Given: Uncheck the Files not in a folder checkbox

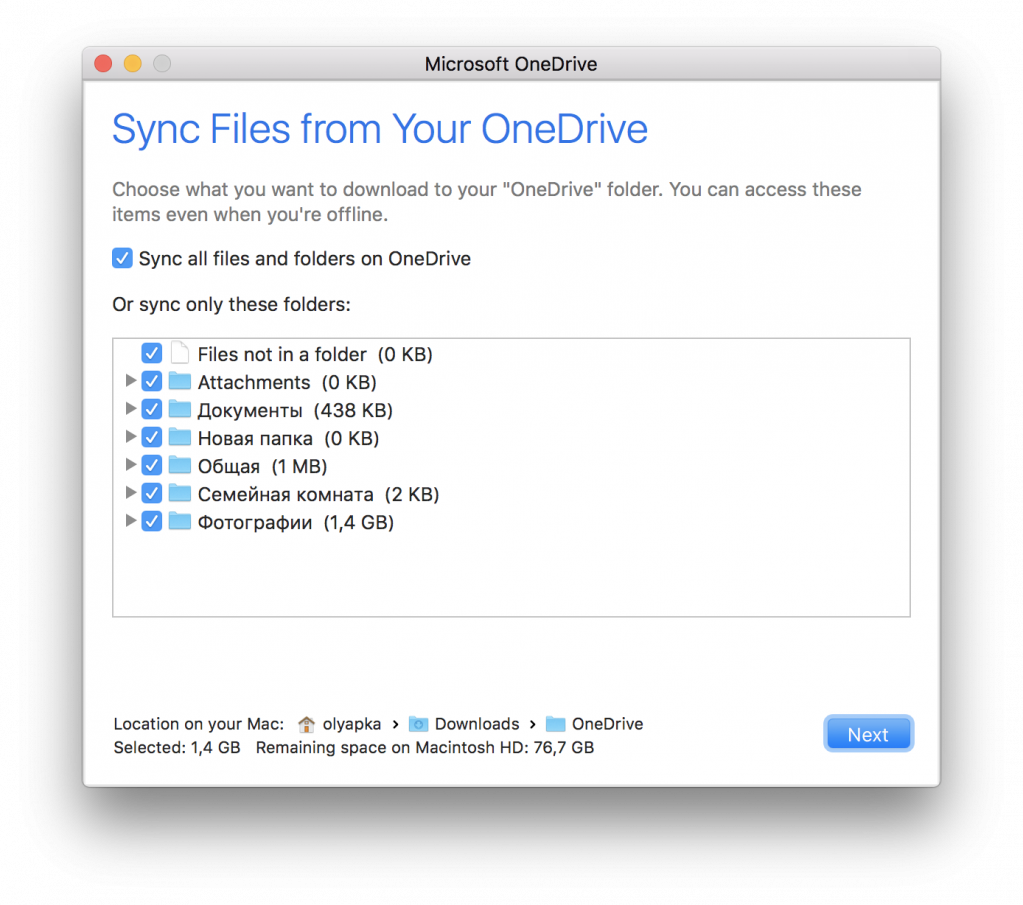Looking at the screenshot, I should point(152,354).
